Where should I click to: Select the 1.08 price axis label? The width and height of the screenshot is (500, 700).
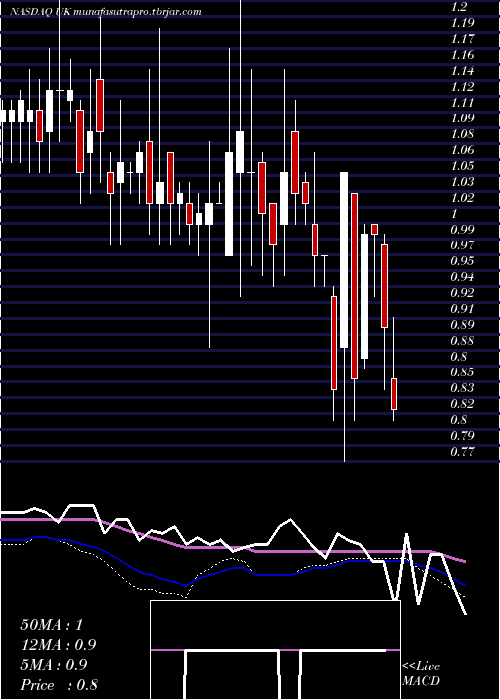(462, 134)
